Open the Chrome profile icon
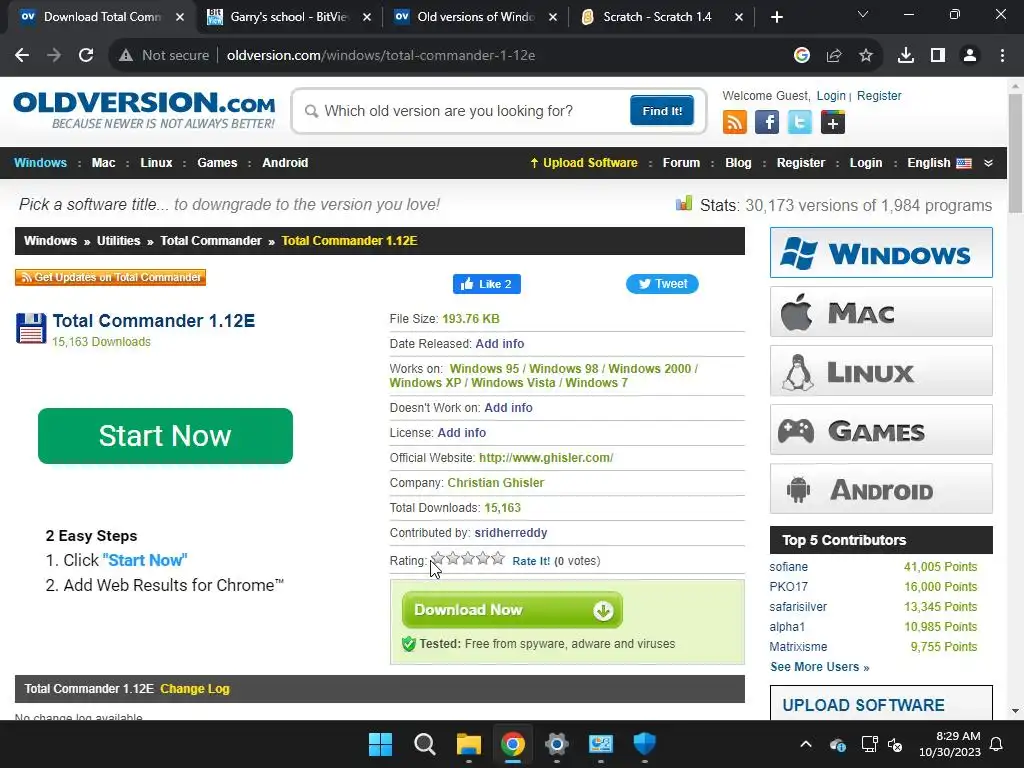Viewport: 1024px width, 768px height. tap(970, 56)
